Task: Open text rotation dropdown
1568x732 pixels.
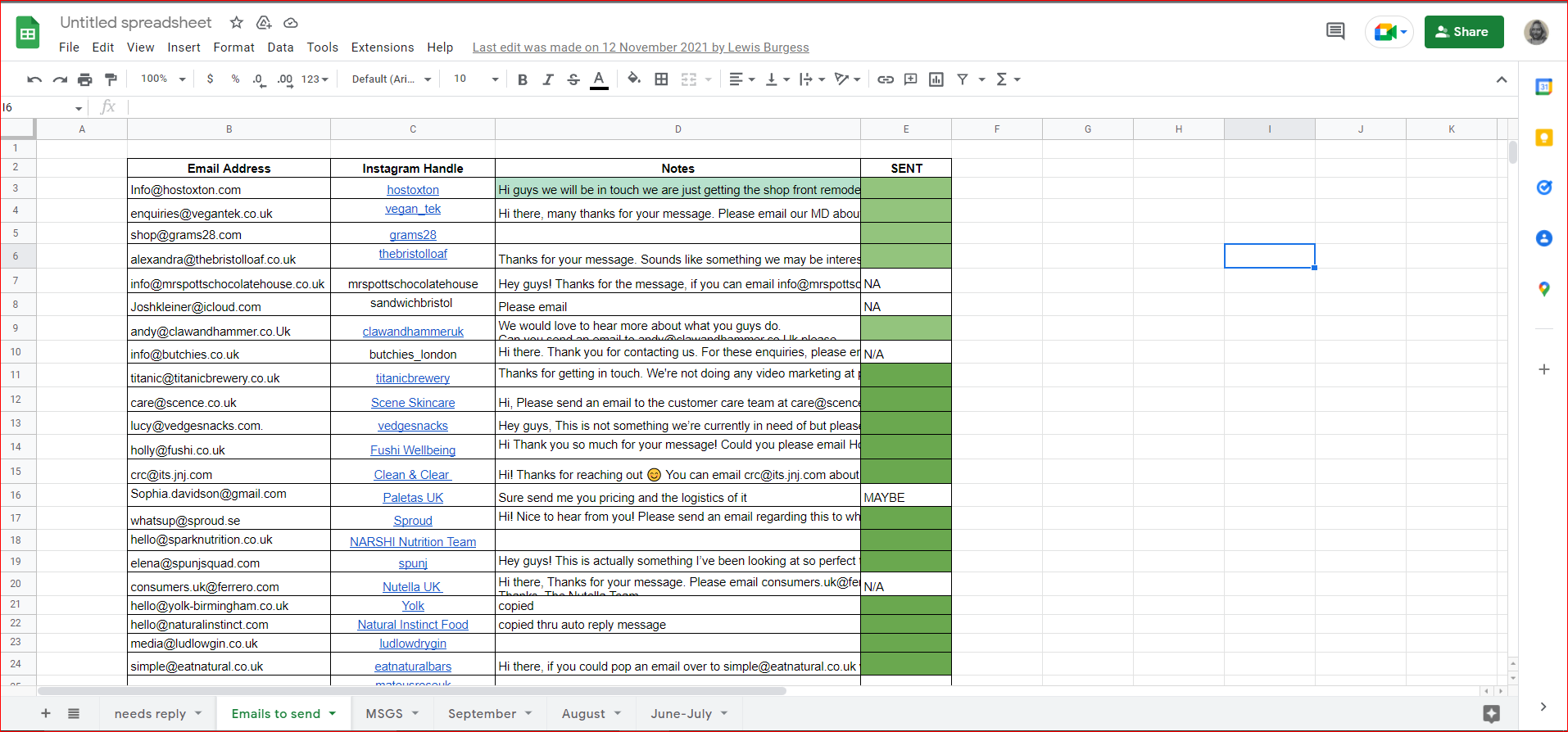Action: click(x=847, y=79)
